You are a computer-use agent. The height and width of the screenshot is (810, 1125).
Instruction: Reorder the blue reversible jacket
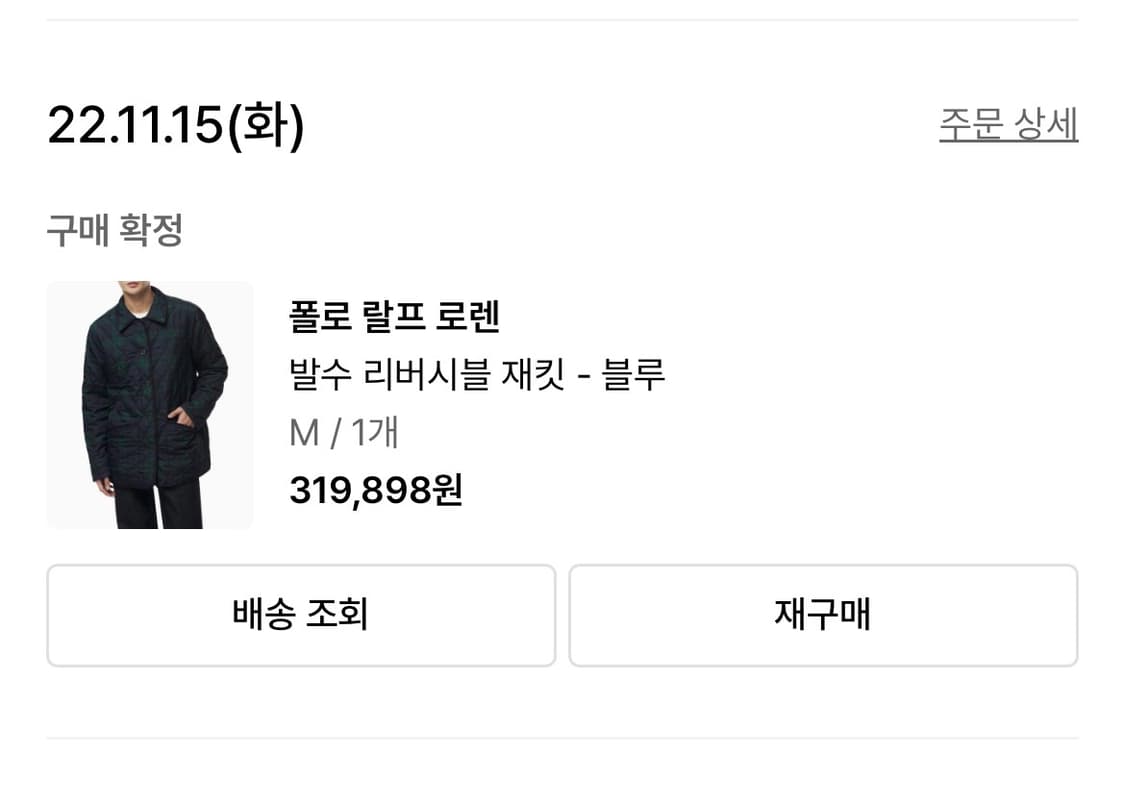coord(823,615)
